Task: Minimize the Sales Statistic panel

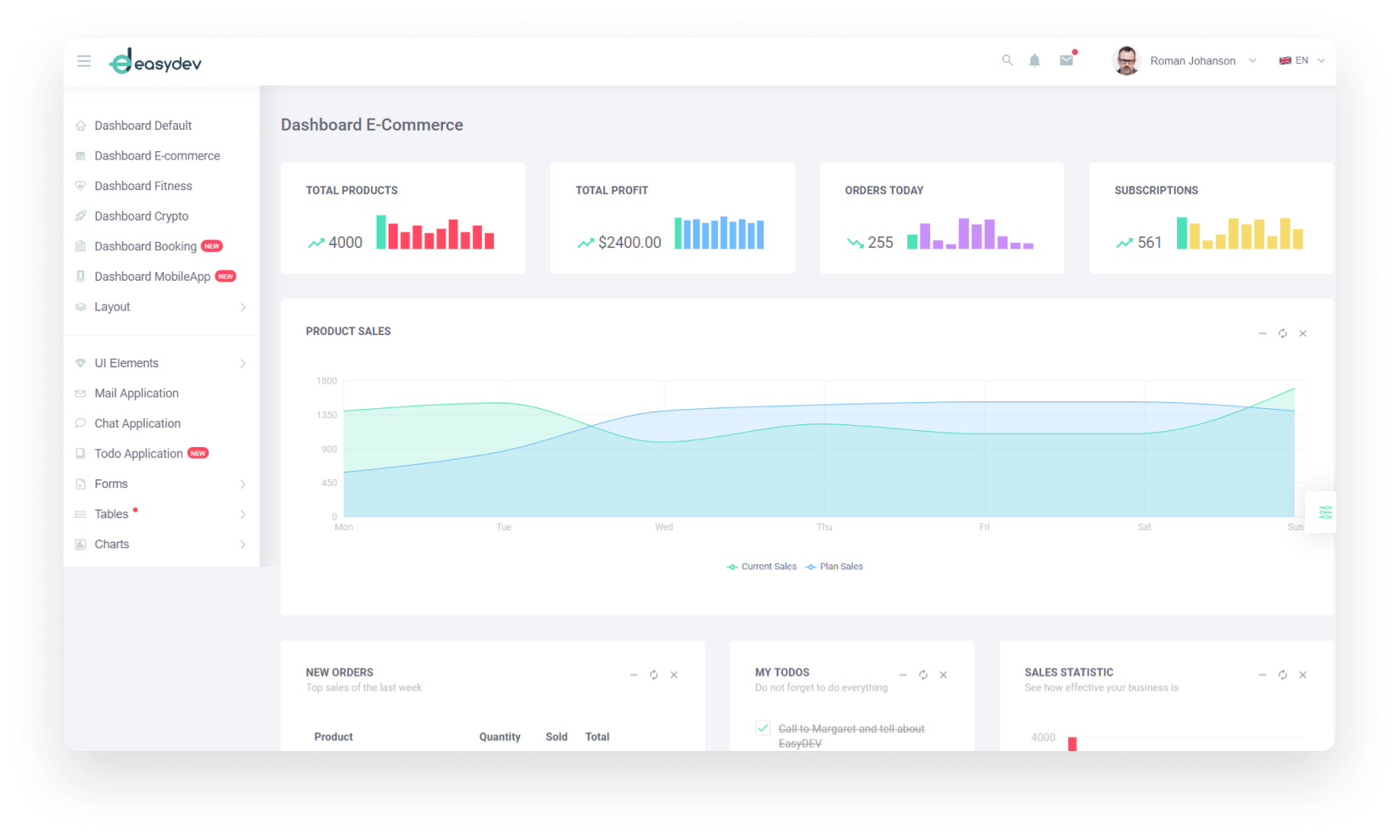Action: (x=1263, y=675)
